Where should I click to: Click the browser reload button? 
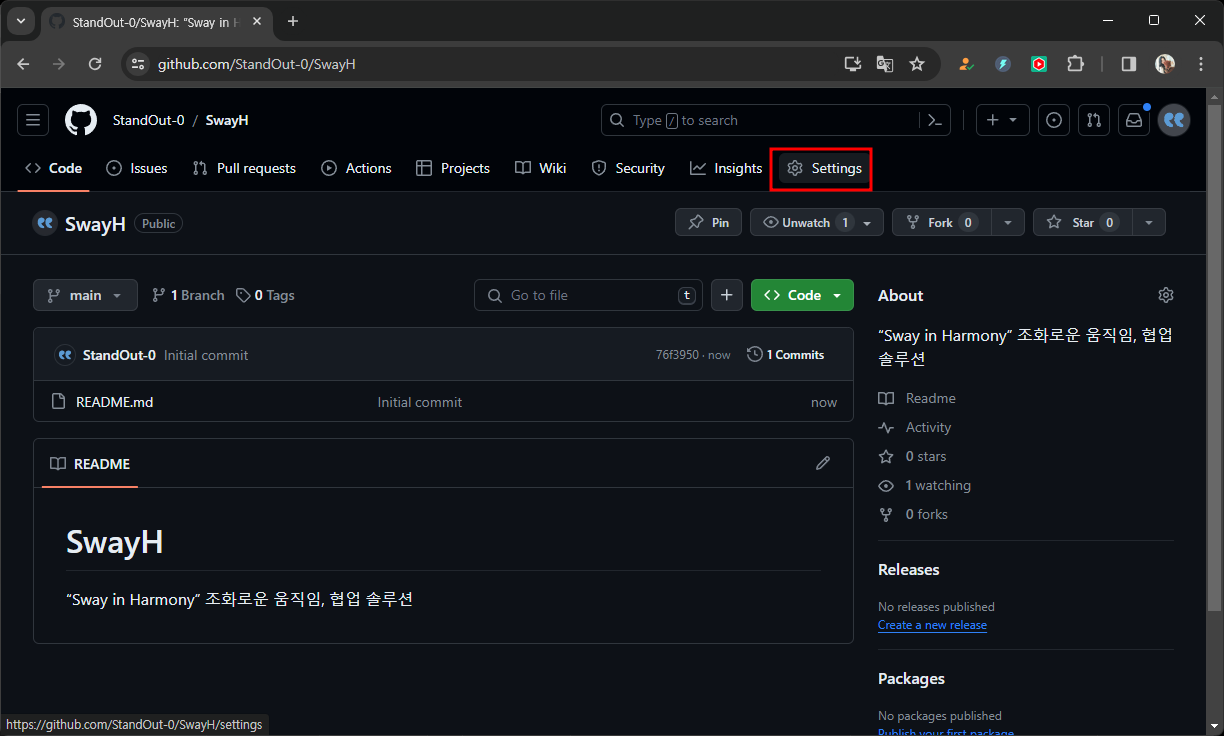(95, 64)
